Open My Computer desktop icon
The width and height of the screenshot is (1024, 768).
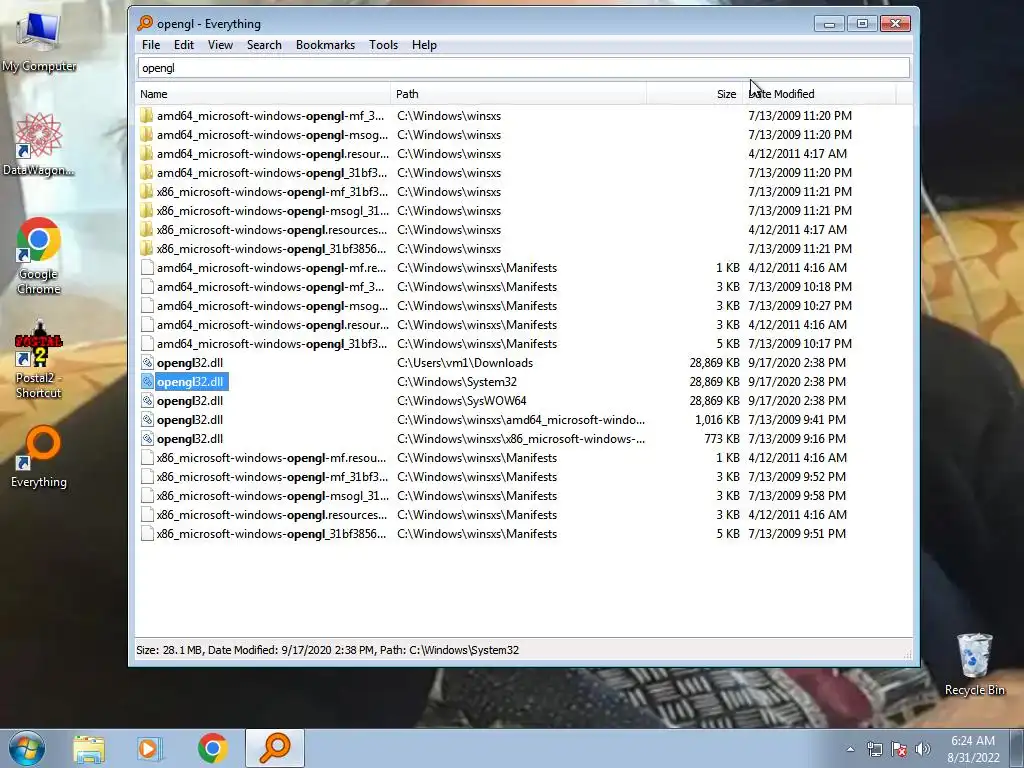click(x=39, y=42)
